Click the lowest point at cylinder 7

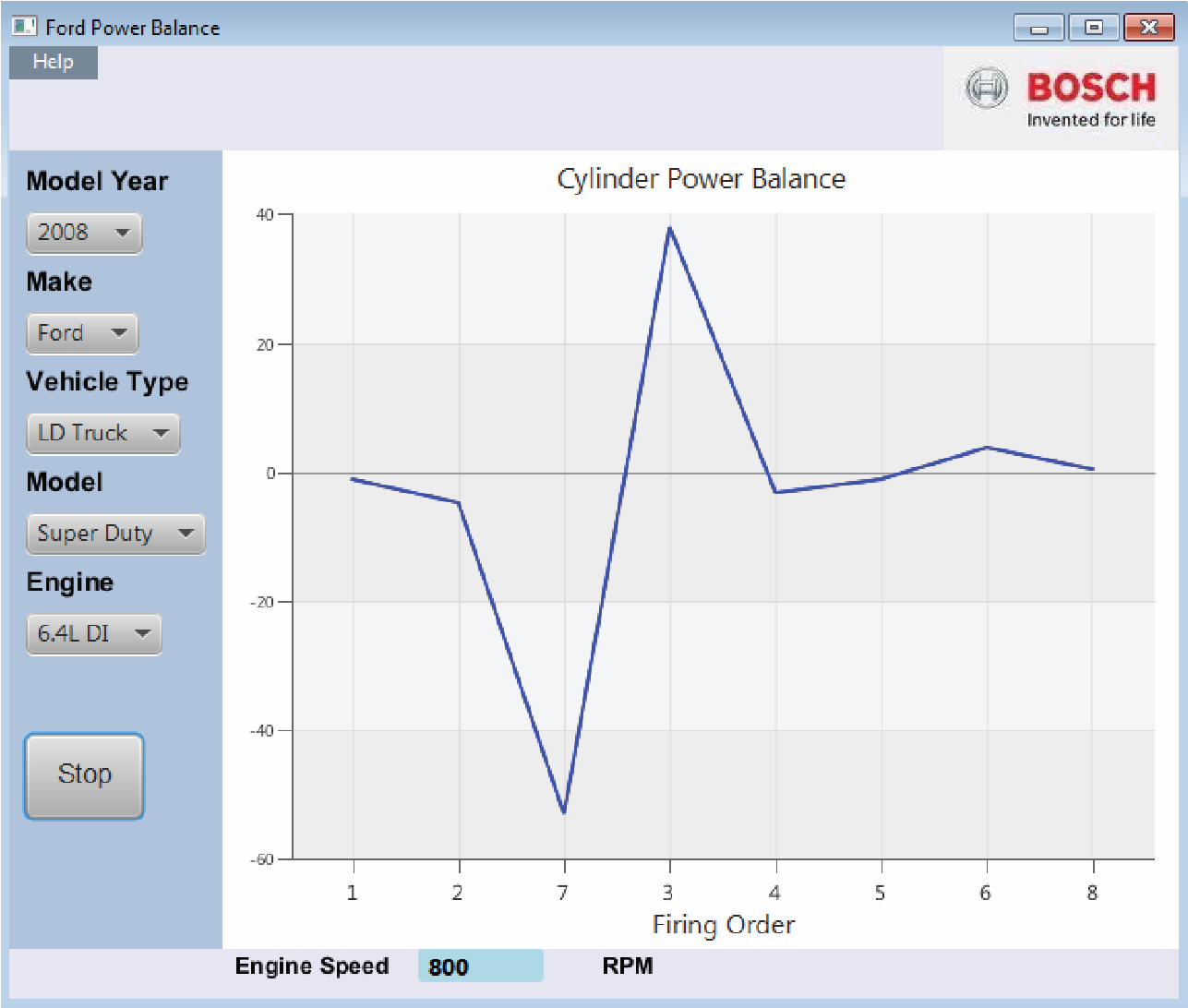point(564,812)
